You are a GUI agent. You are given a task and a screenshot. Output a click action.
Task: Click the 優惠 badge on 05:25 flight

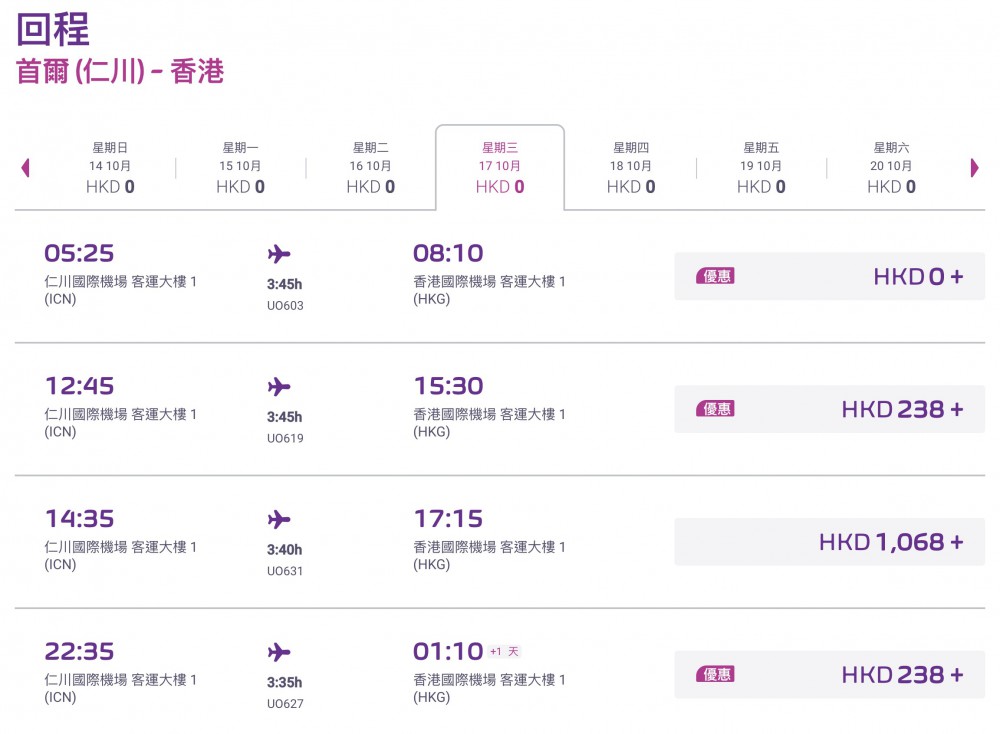(x=715, y=276)
